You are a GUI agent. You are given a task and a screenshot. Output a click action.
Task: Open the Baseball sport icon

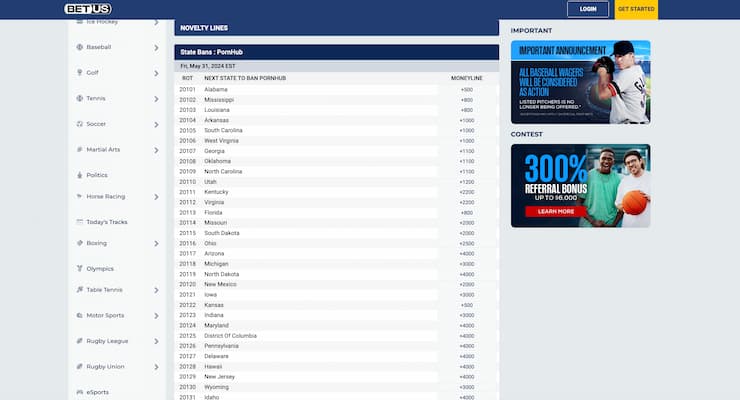79,47
